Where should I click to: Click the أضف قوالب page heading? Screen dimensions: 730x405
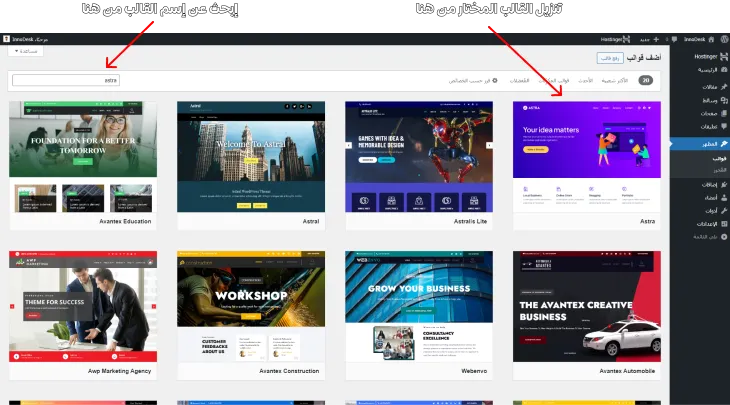pyautogui.click(x=644, y=57)
